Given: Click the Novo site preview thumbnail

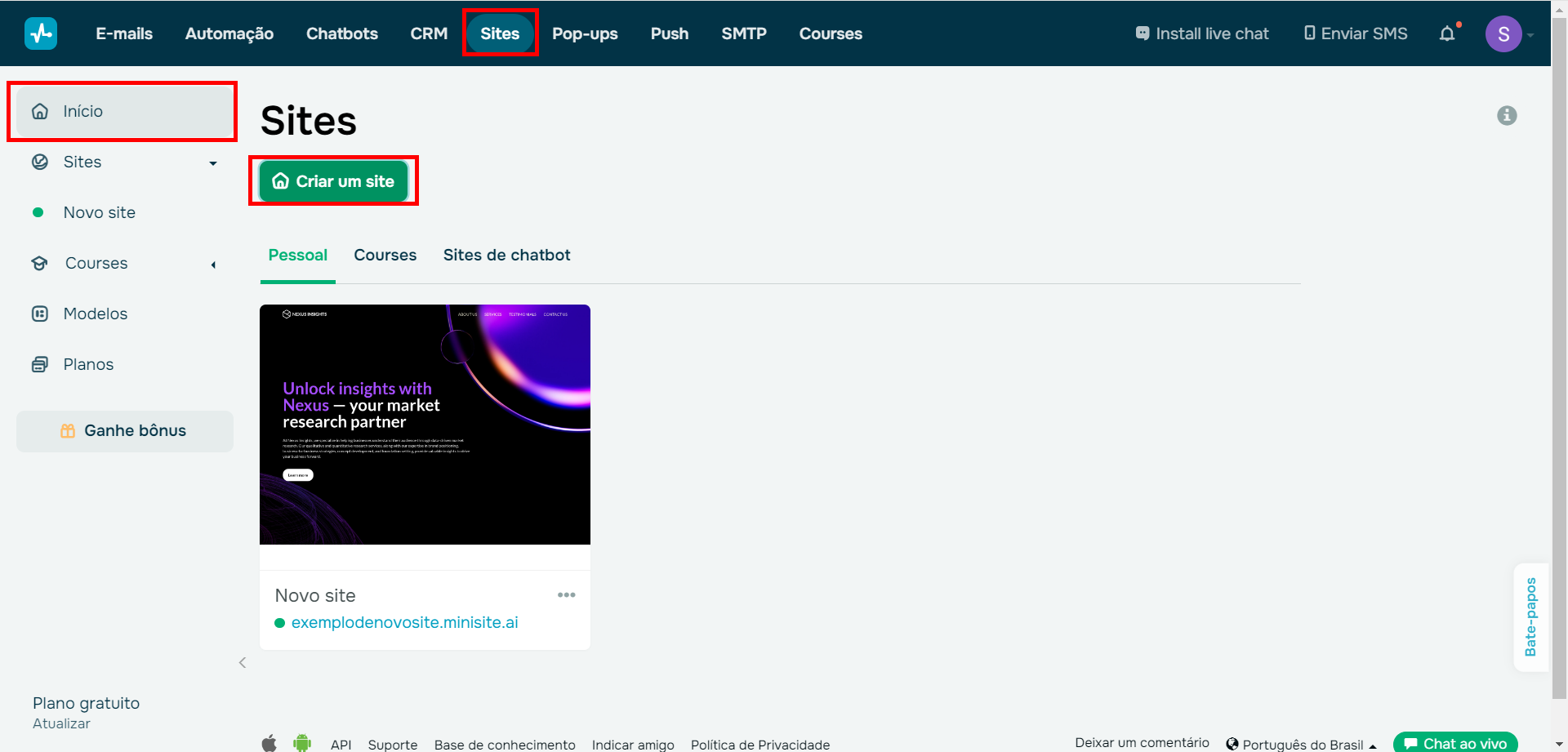Looking at the screenshot, I should point(425,425).
